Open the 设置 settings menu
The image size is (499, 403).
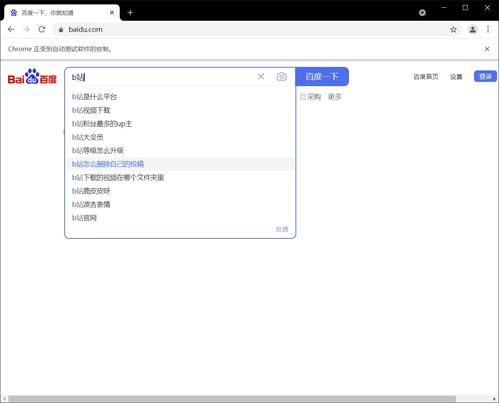pyautogui.click(x=456, y=77)
